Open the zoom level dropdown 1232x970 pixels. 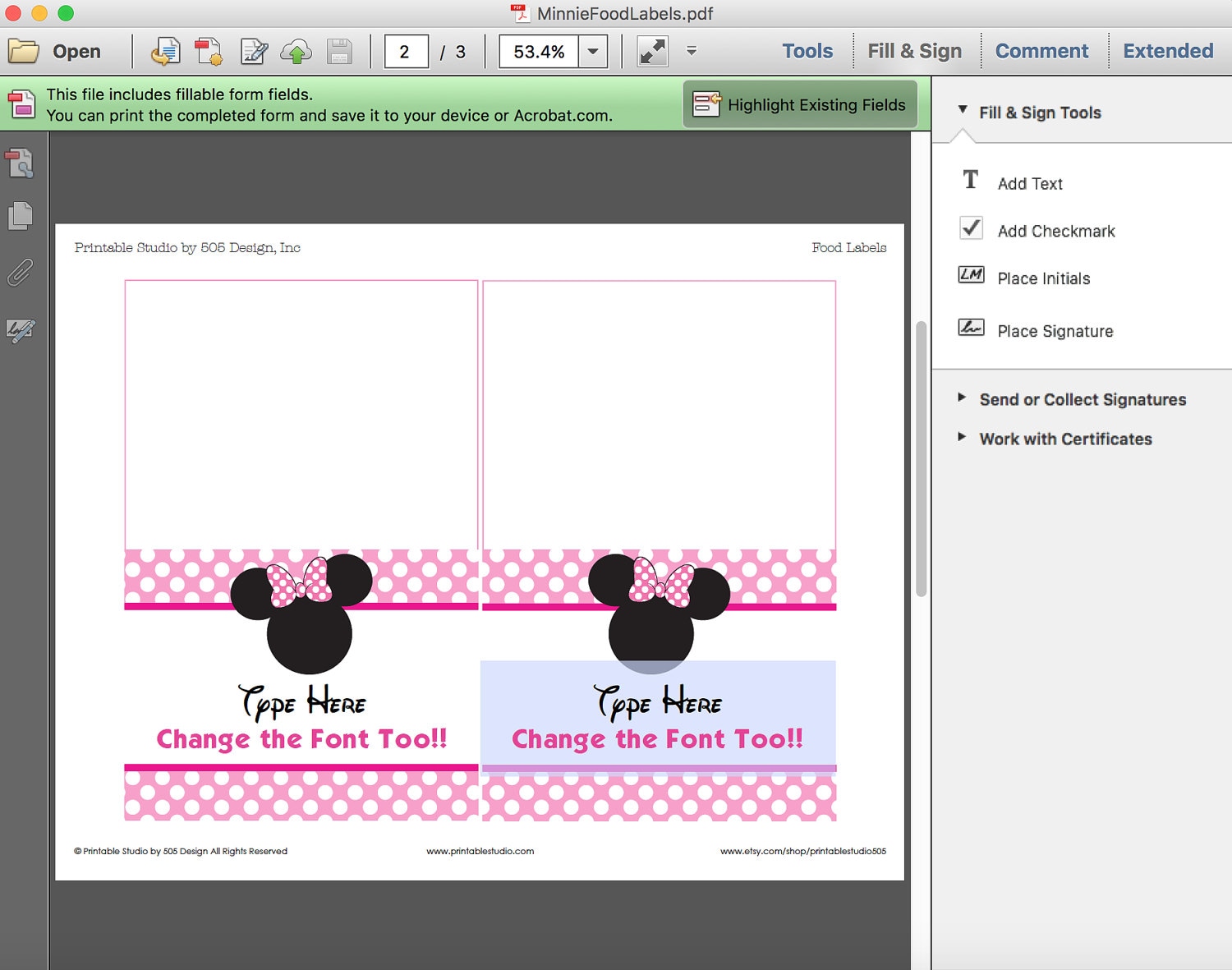(x=592, y=51)
